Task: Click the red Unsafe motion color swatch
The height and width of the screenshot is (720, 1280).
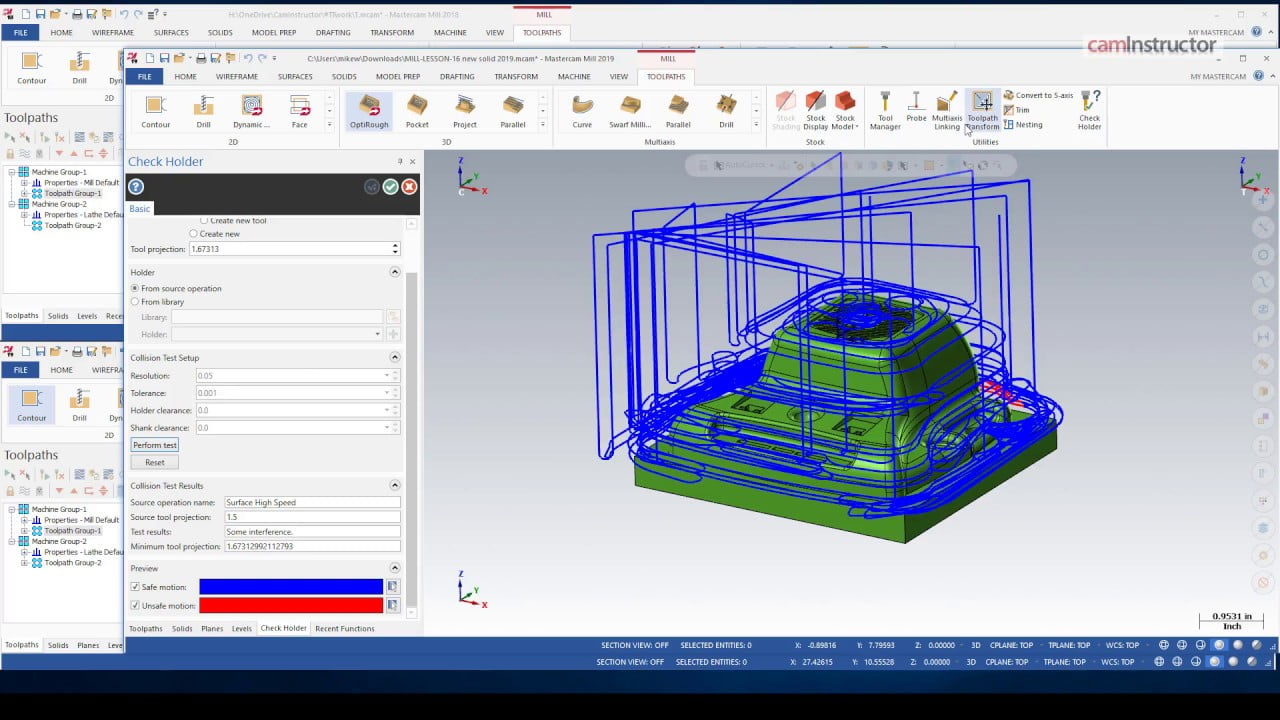Action: click(x=291, y=606)
